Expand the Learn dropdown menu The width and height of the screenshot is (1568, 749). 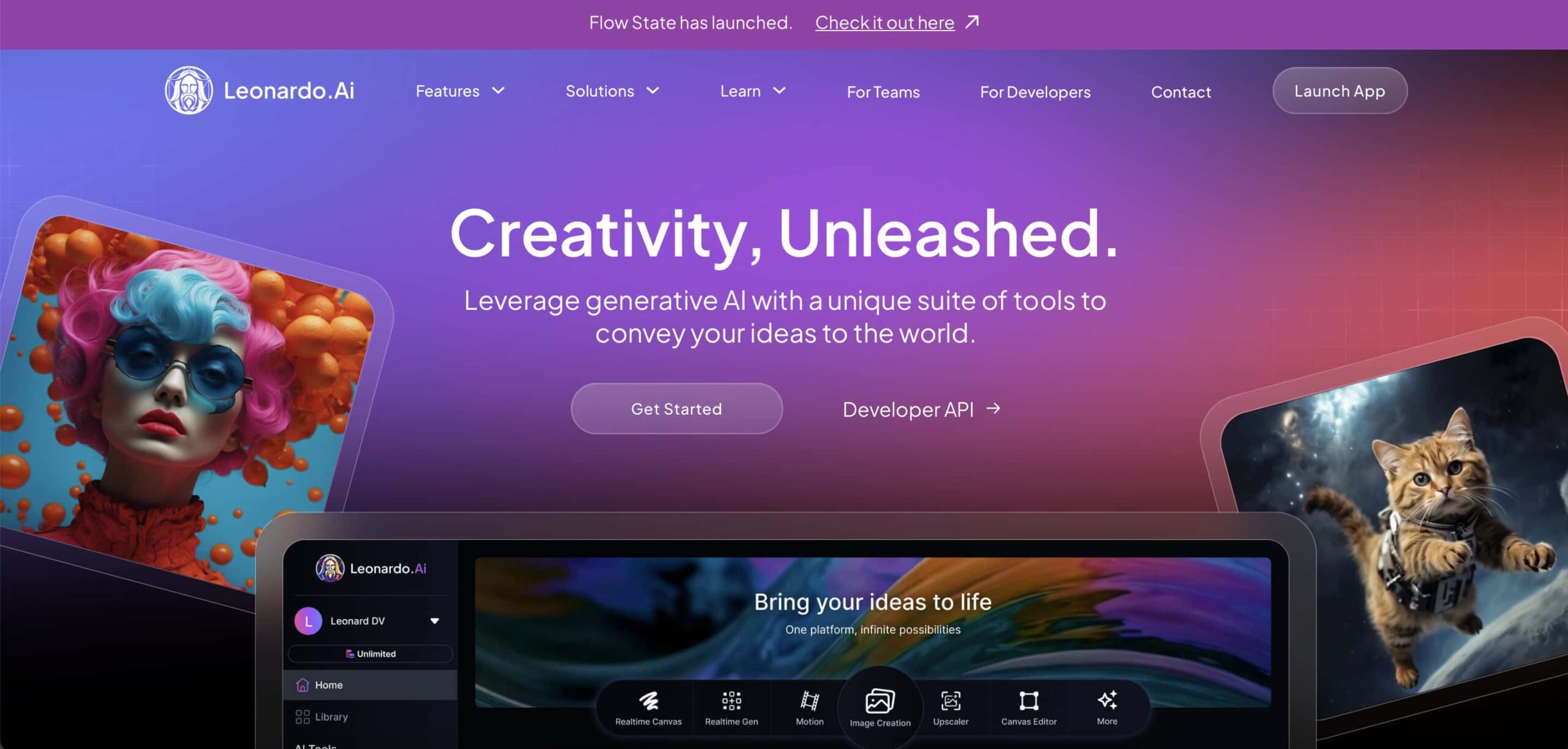pyautogui.click(x=753, y=91)
